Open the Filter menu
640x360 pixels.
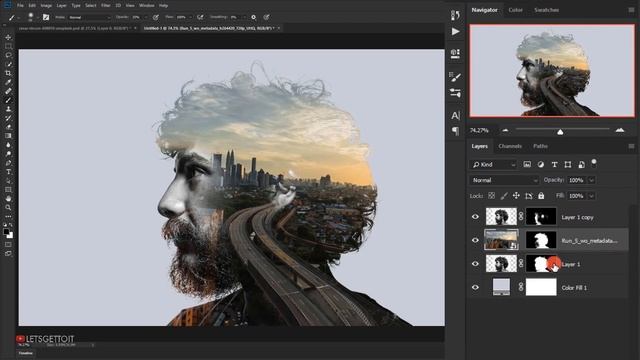[106, 6]
